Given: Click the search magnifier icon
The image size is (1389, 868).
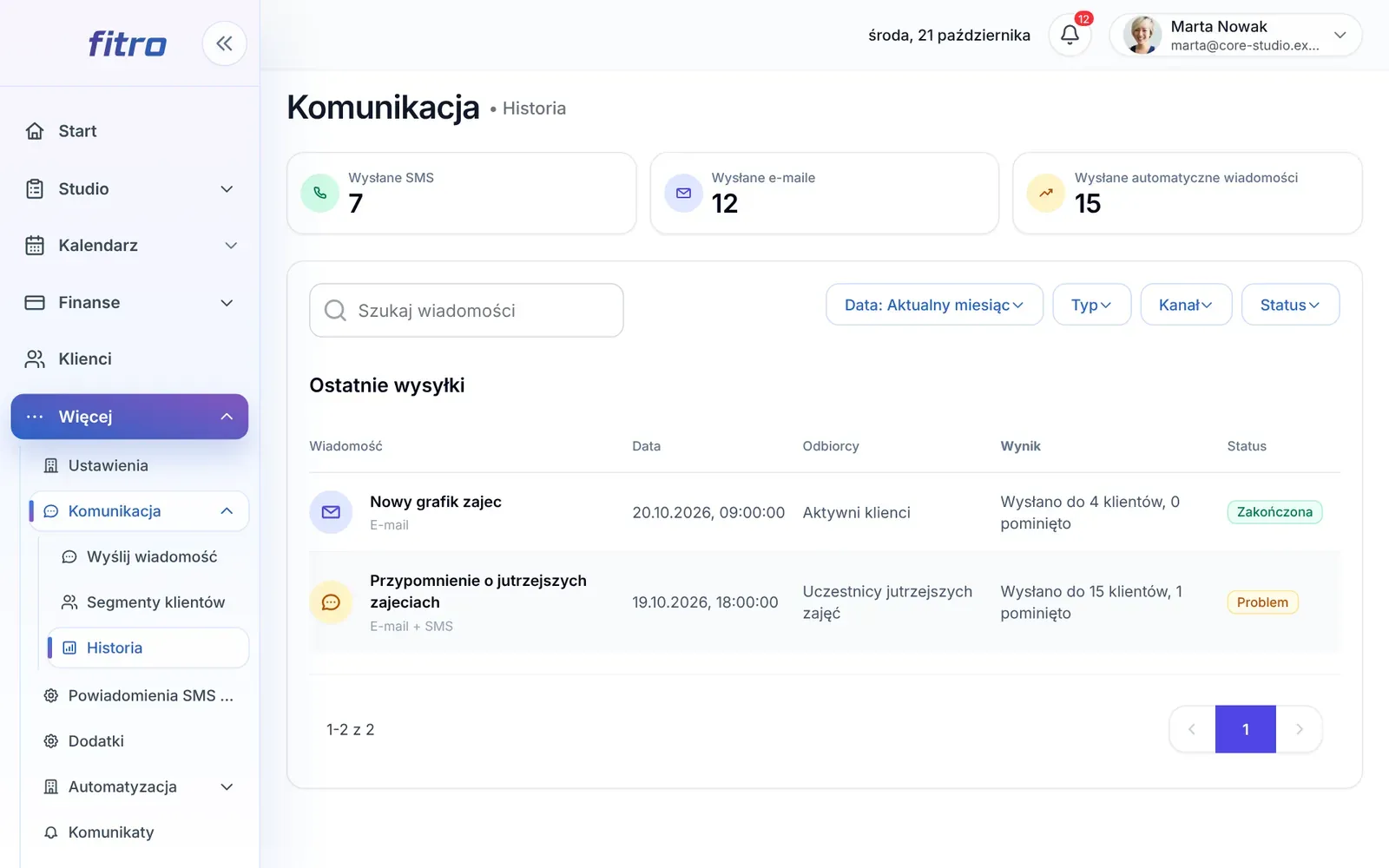Looking at the screenshot, I should (335, 310).
